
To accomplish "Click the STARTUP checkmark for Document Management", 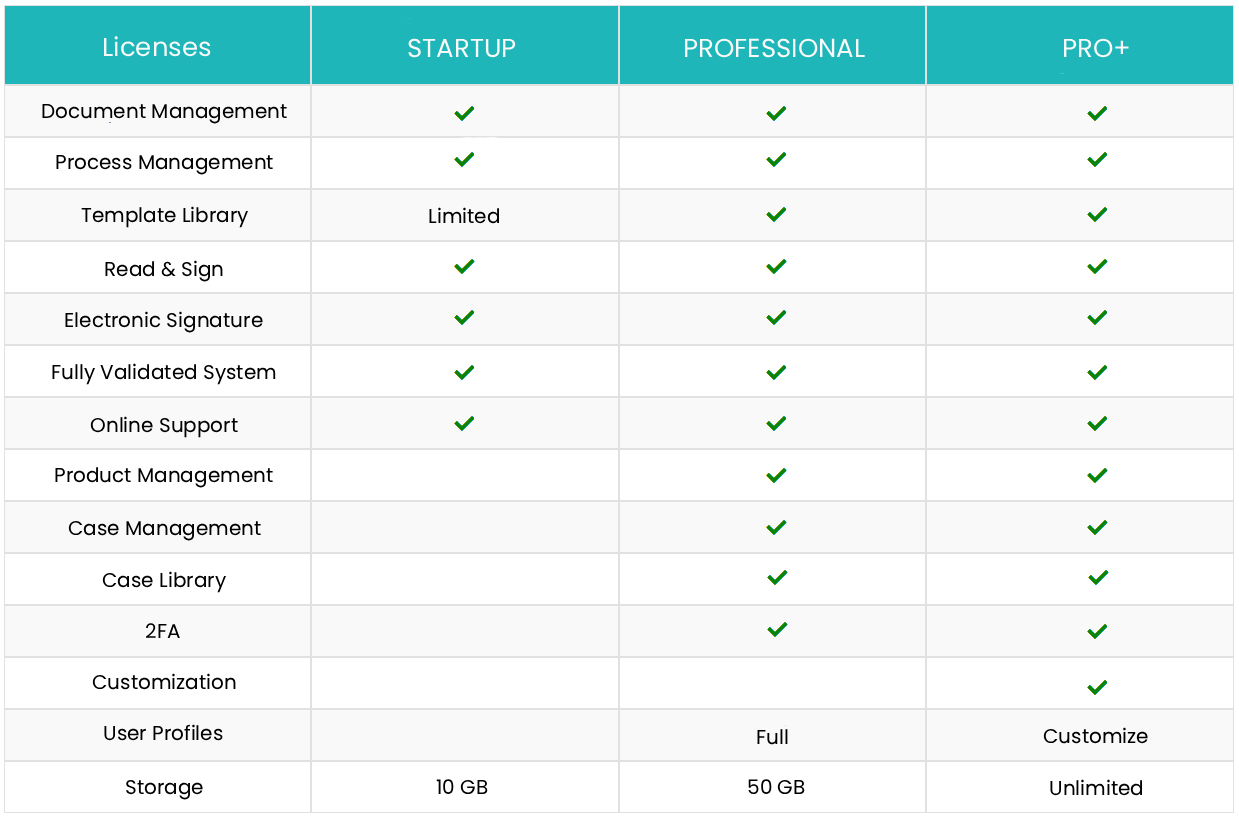I will [464, 113].
